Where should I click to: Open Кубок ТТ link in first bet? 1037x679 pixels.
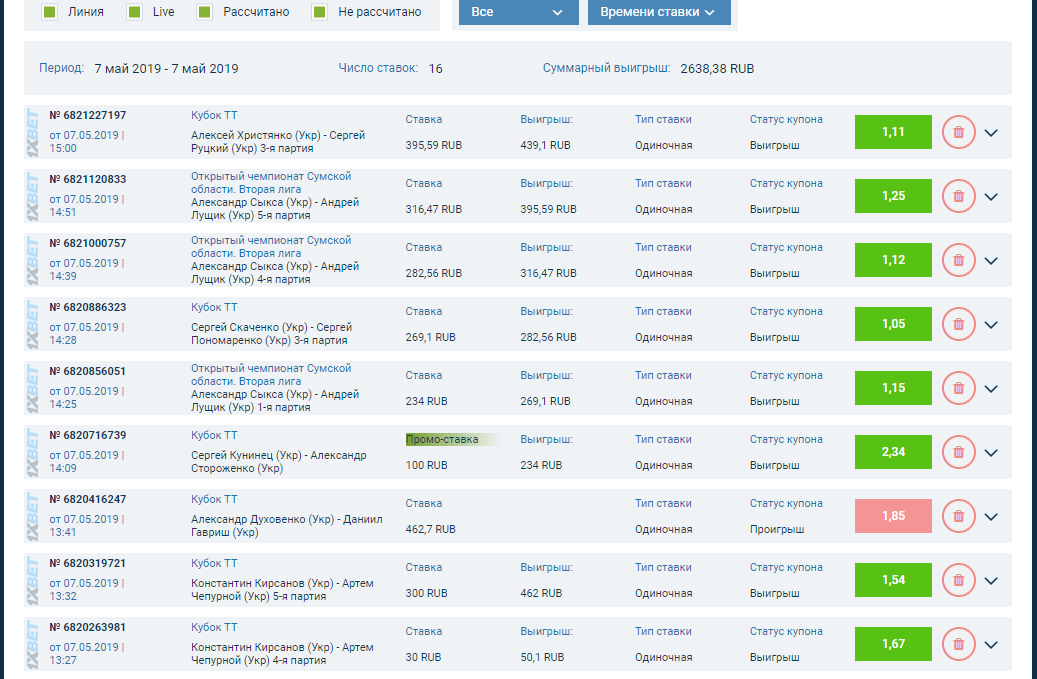click(214, 116)
